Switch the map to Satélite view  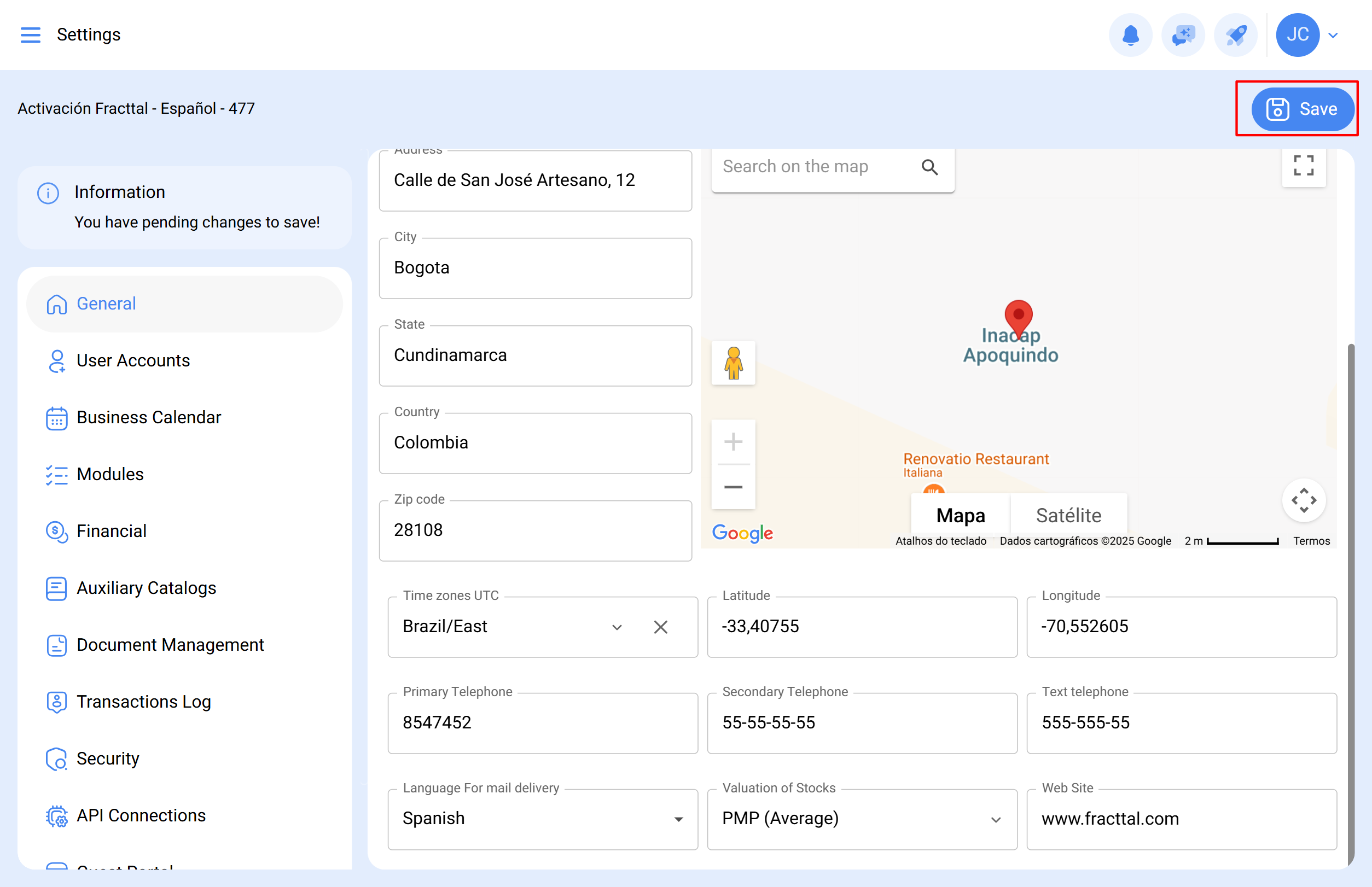click(x=1068, y=515)
